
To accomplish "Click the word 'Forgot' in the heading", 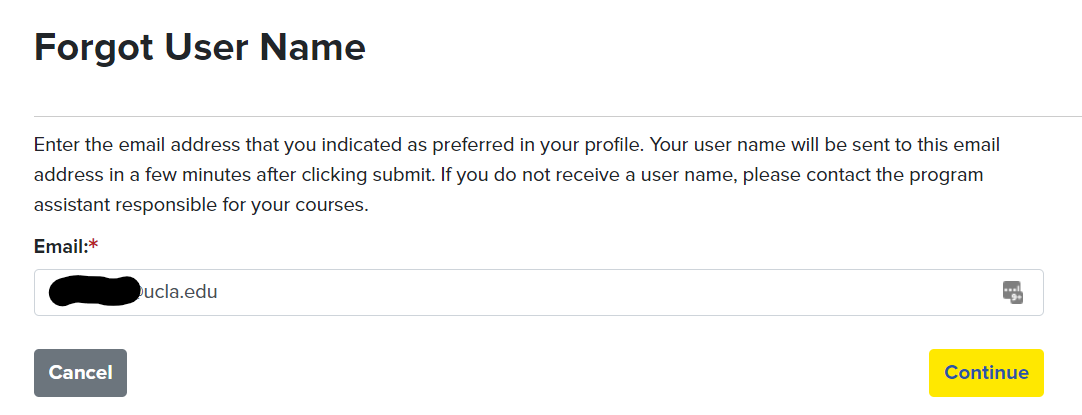I will coord(92,47).
